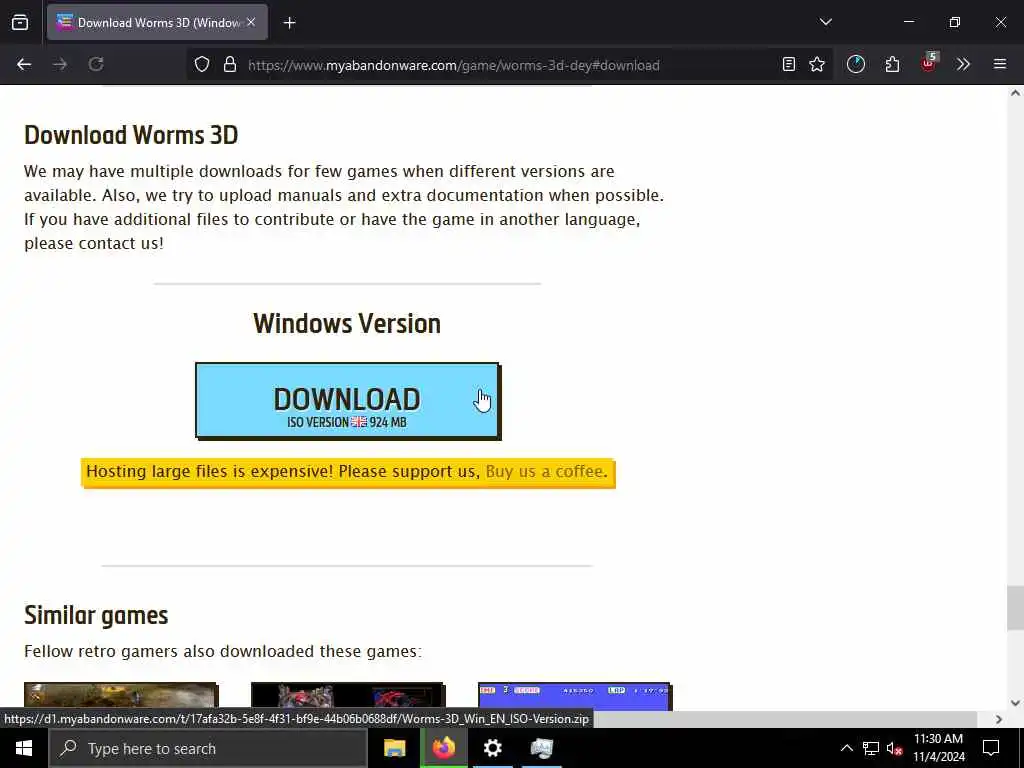Viewport: 1024px width, 768px height.
Task: Open the Extensions puzzle icon
Action: (892, 64)
